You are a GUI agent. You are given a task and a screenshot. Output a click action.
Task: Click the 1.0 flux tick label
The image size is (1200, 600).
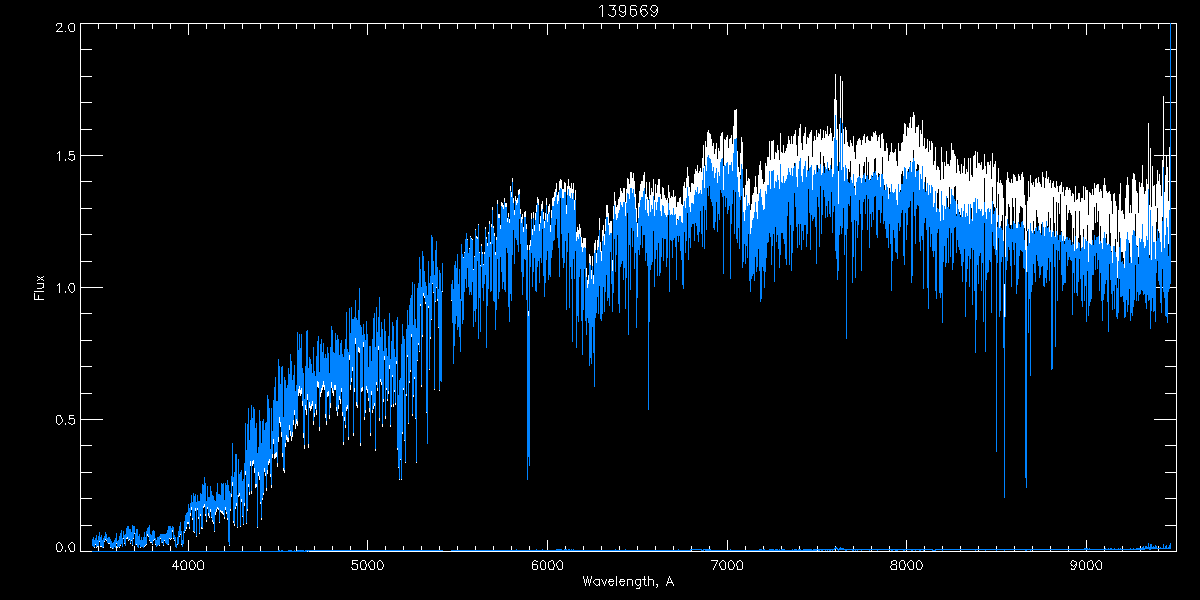pyautogui.click(x=64, y=288)
